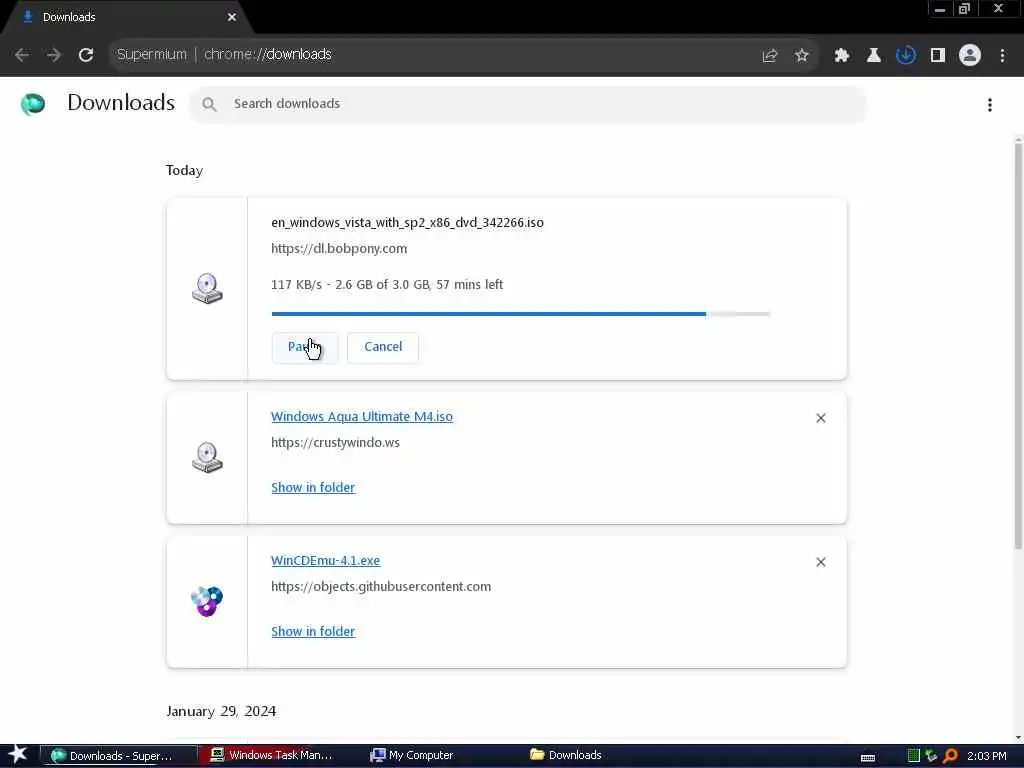Remove WinCDEmu-4.1.exe from list
This screenshot has width=1024, height=768.
click(821, 562)
